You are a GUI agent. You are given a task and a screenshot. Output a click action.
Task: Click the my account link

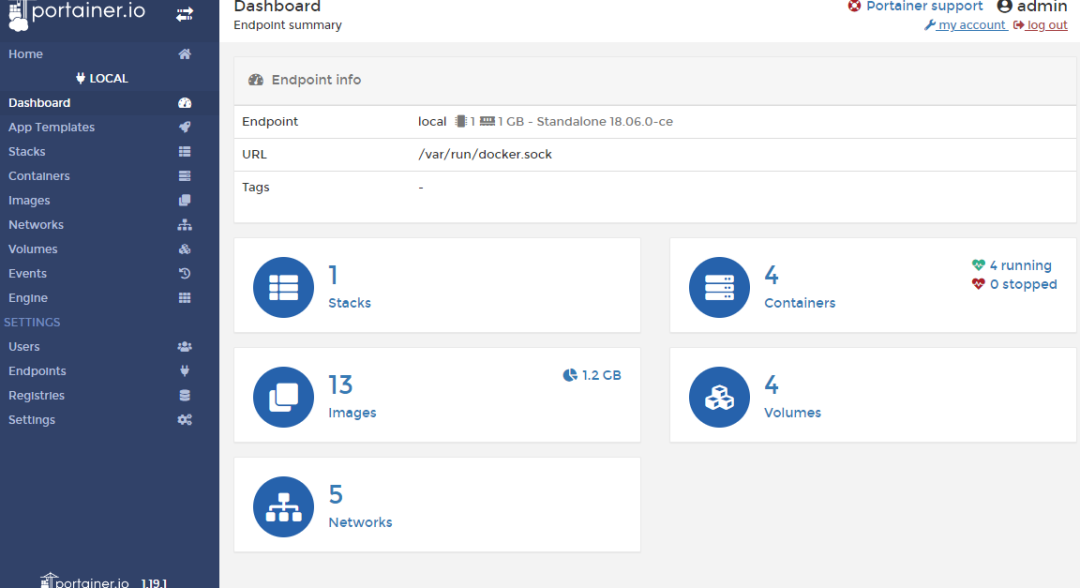click(966, 25)
